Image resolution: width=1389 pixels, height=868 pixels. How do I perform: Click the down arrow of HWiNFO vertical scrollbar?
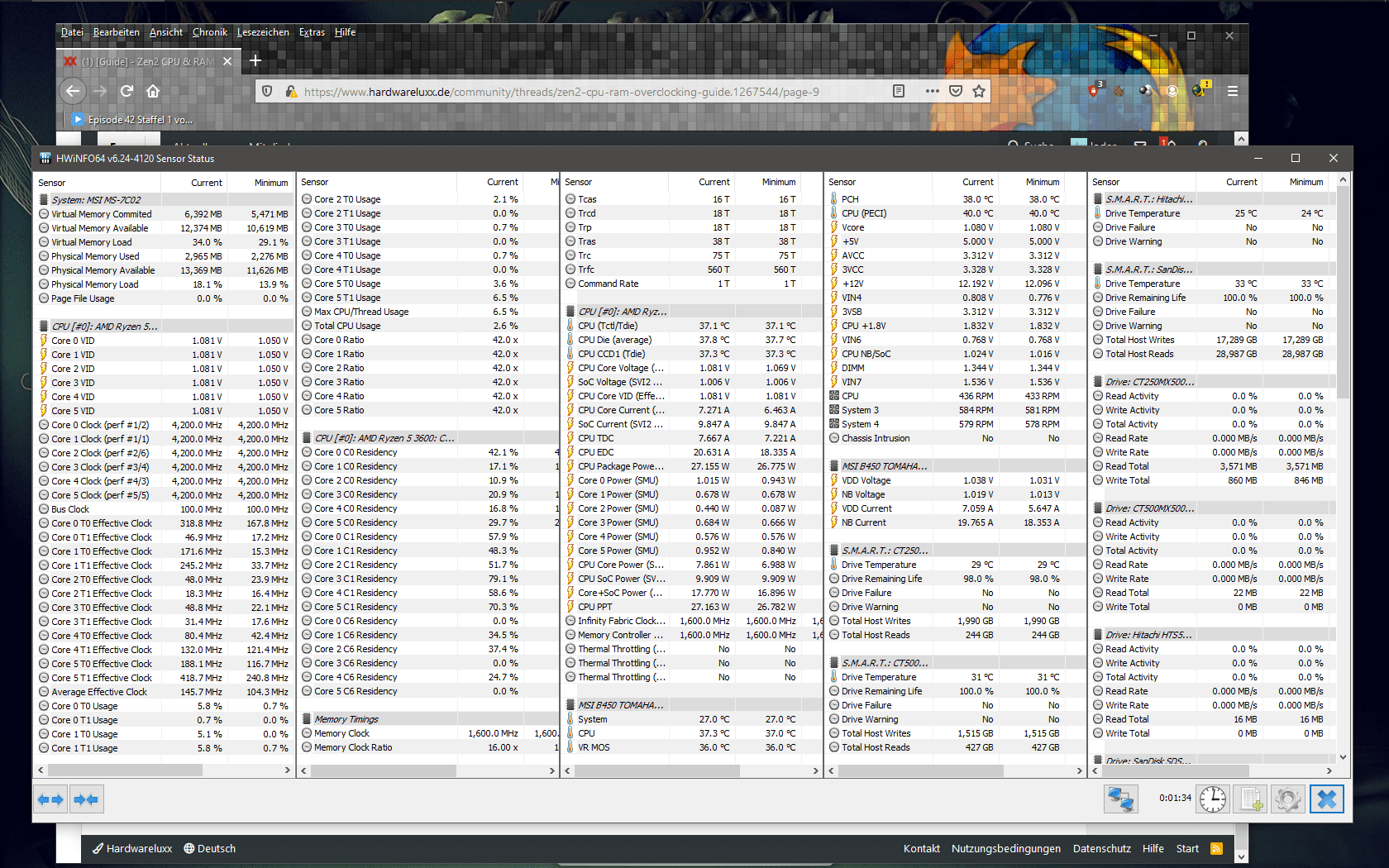pyautogui.click(x=1343, y=756)
